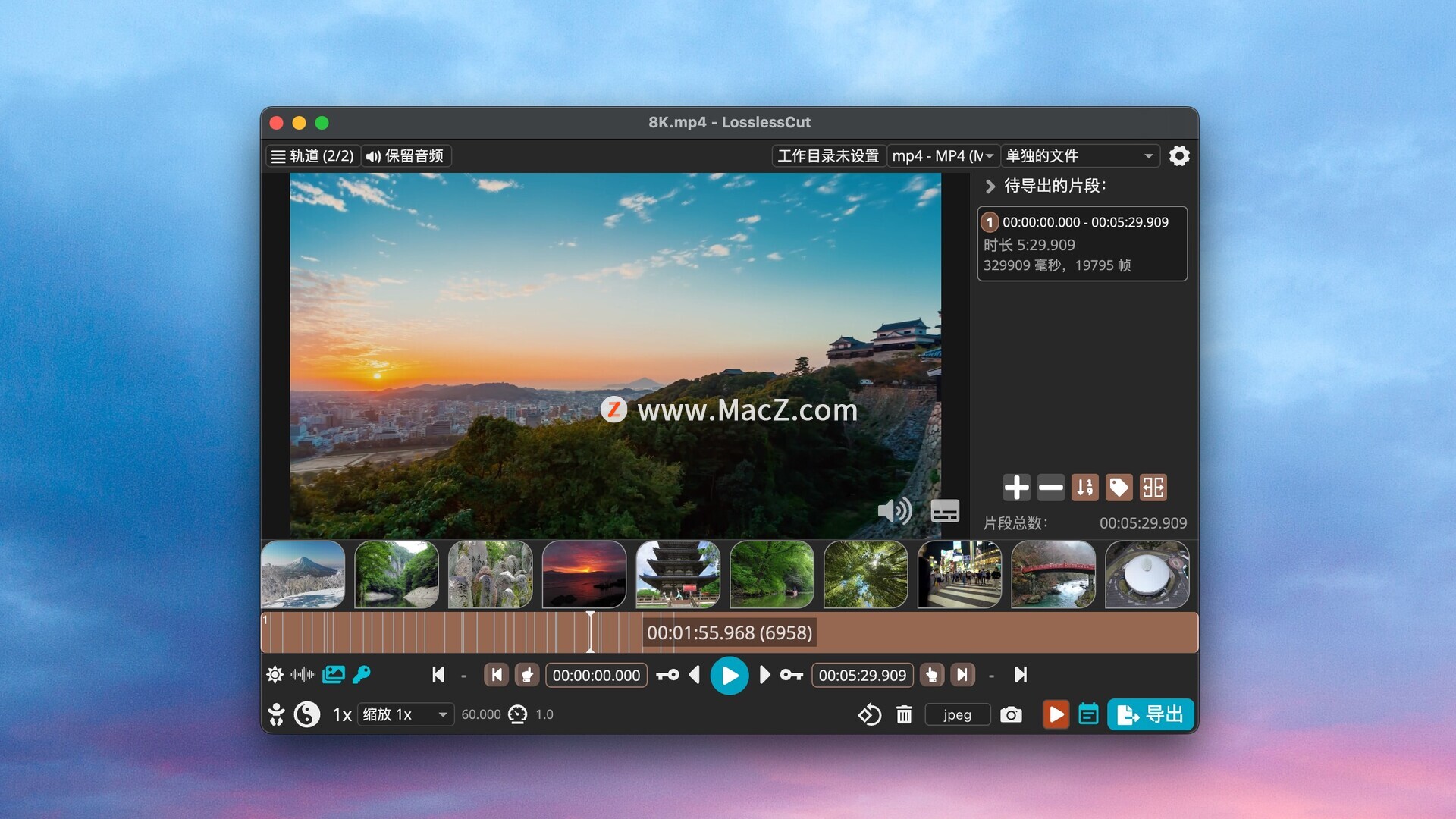1456x819 pixels.
Task: Click the segment sort order icon
Action: pyautogui.click(x=1084, y=488)
